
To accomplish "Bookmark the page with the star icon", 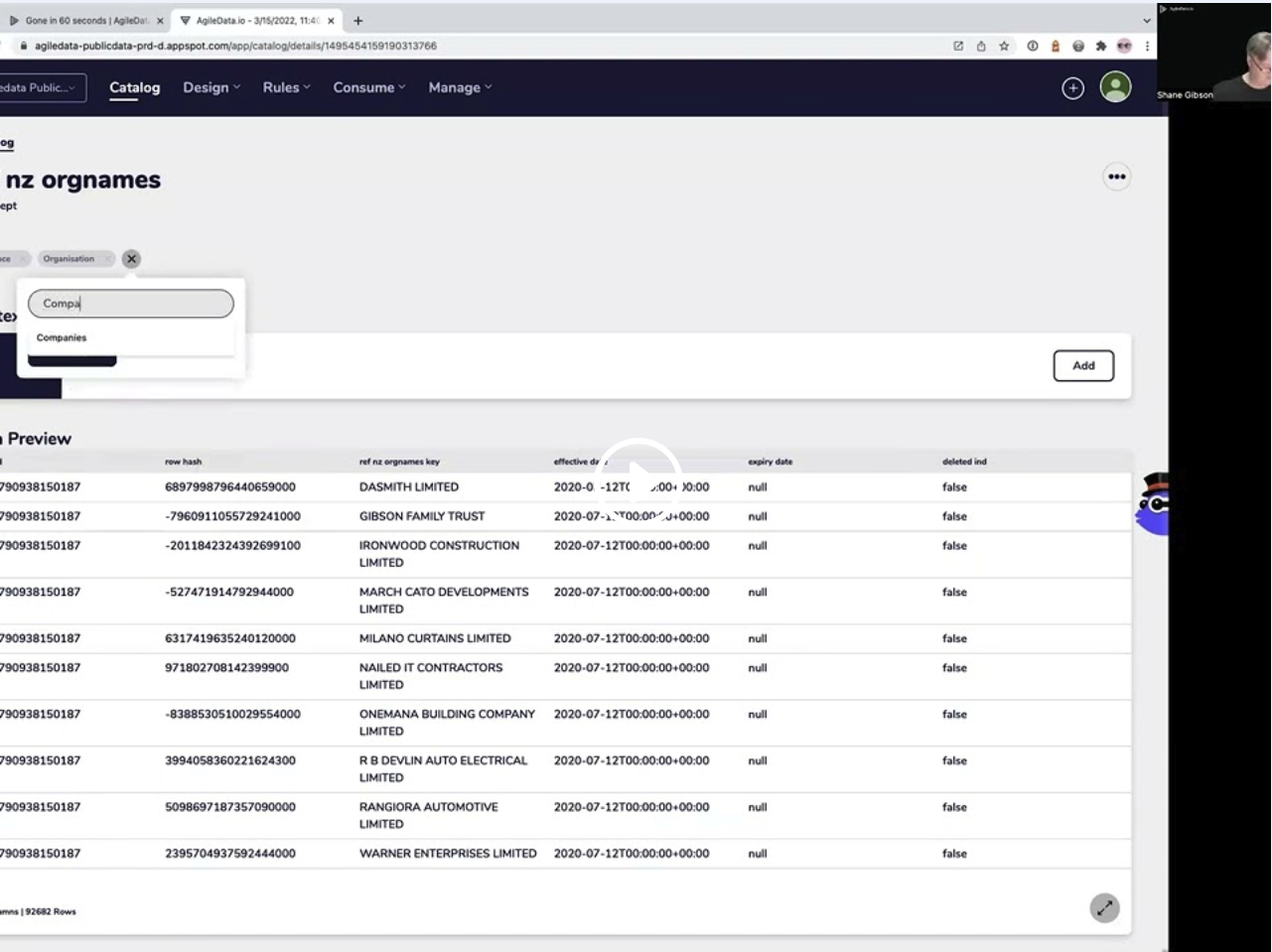I will 1004,46.
